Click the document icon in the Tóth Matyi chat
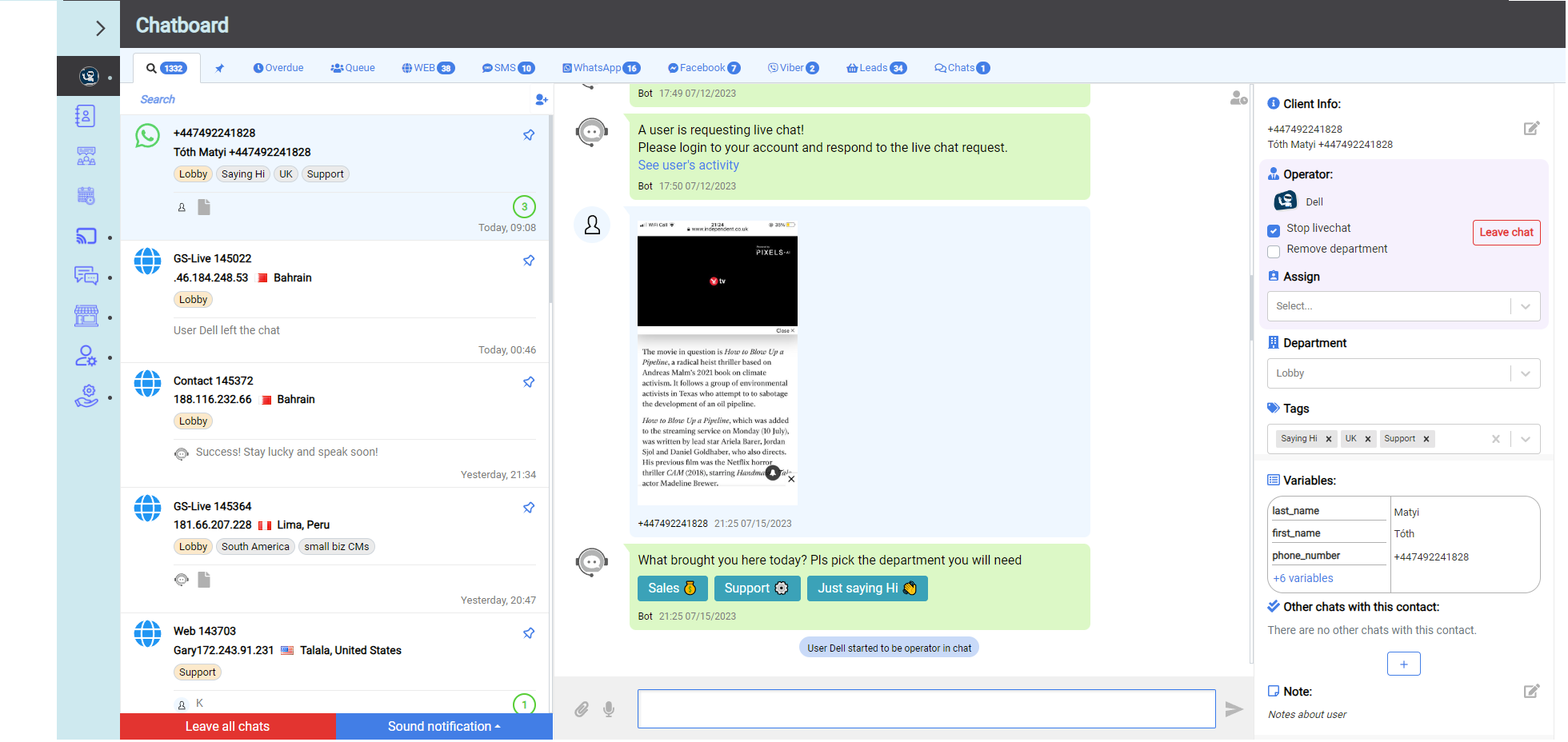1568x742 pixels. coord(204,207)
